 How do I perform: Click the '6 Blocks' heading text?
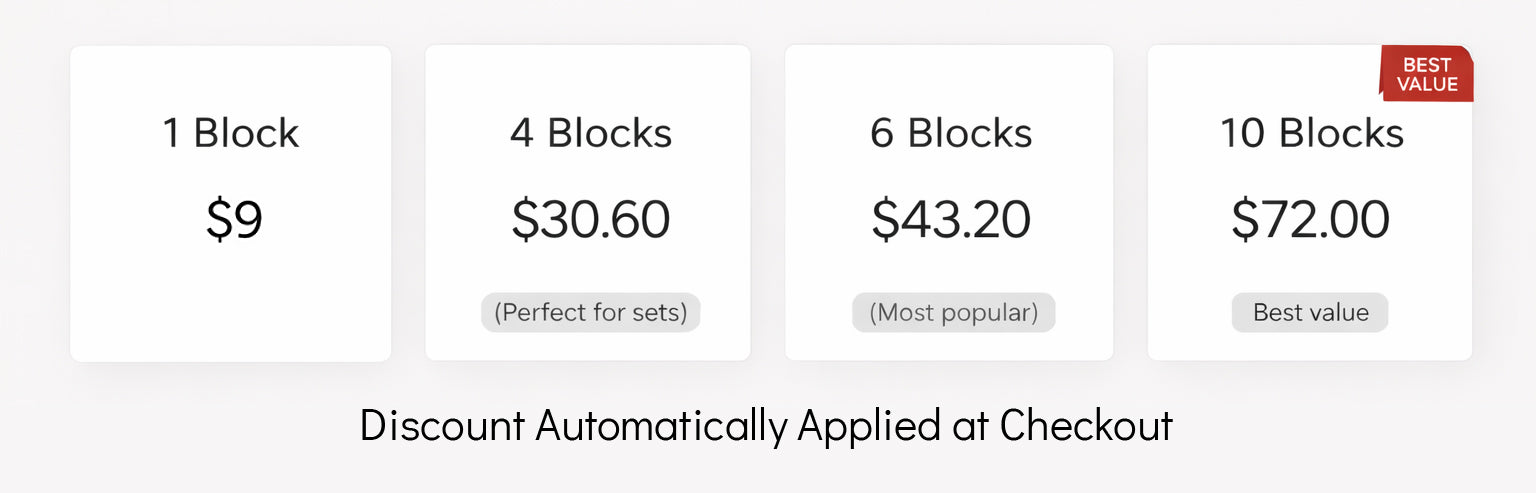(951, 133)
